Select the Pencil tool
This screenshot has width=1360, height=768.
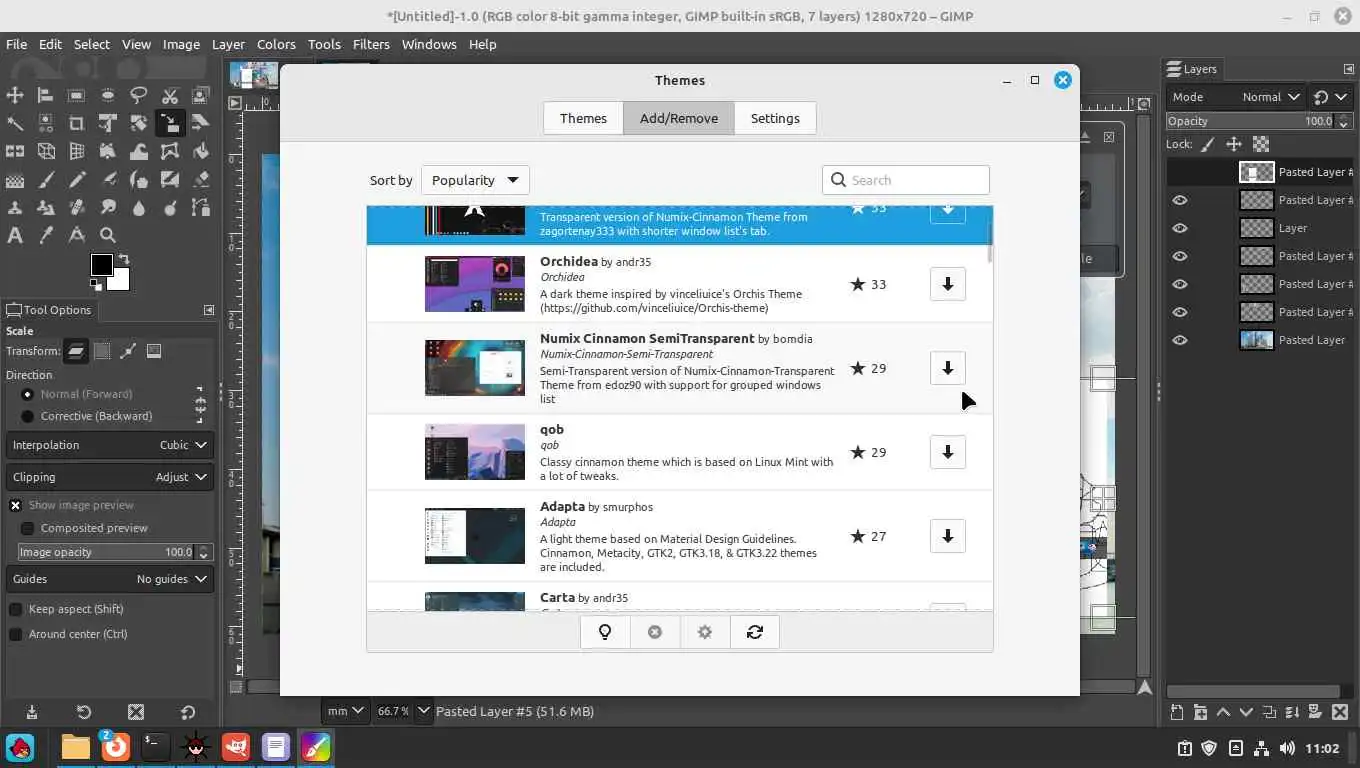pos(76,180)
